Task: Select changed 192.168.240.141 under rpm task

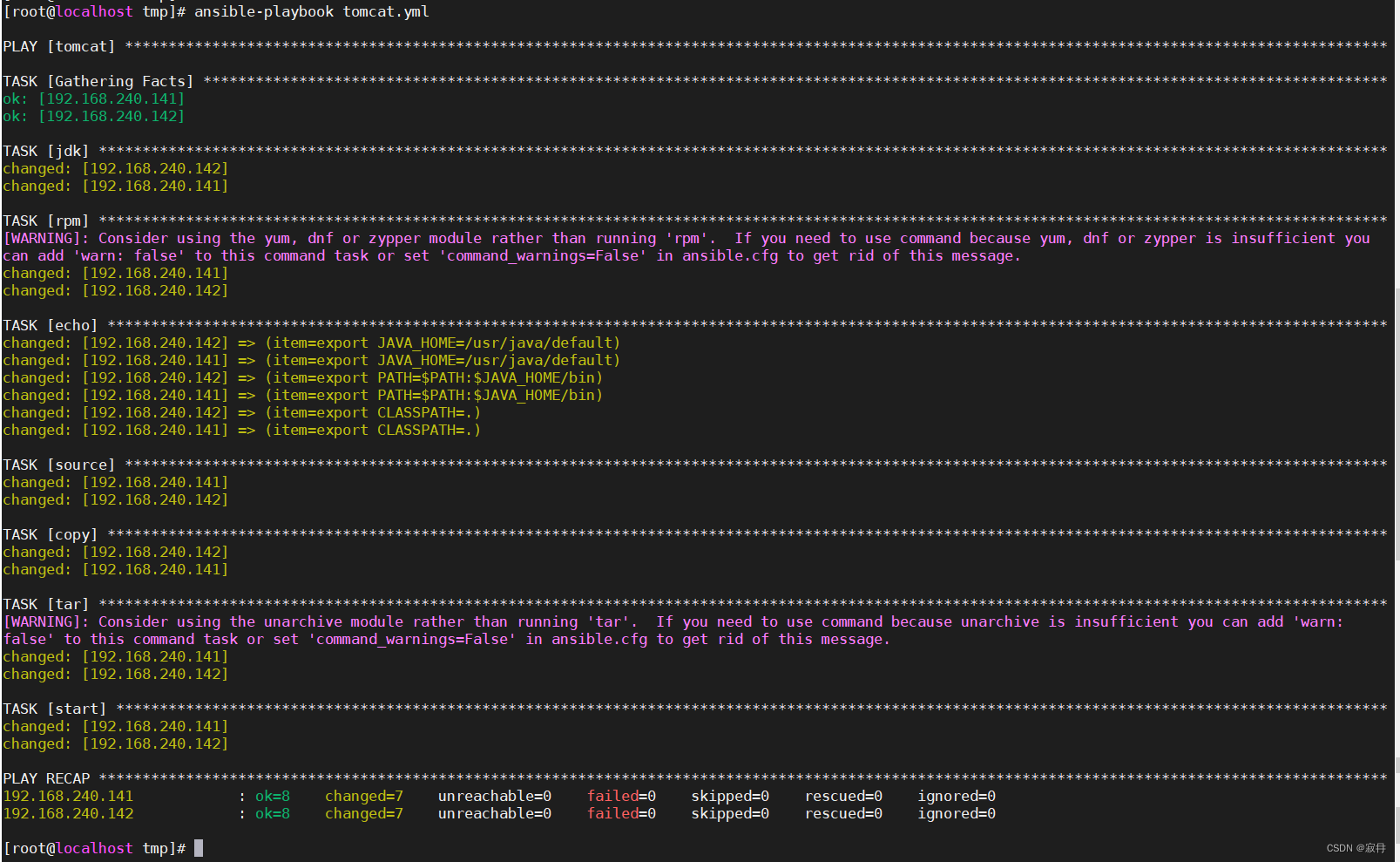Action: [115, 274]
